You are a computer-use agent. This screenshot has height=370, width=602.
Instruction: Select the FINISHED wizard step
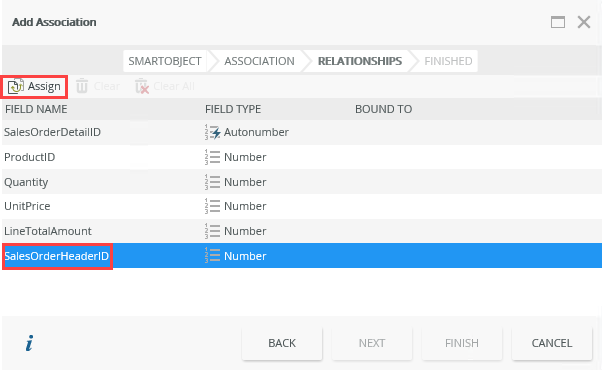click(448, 61)
